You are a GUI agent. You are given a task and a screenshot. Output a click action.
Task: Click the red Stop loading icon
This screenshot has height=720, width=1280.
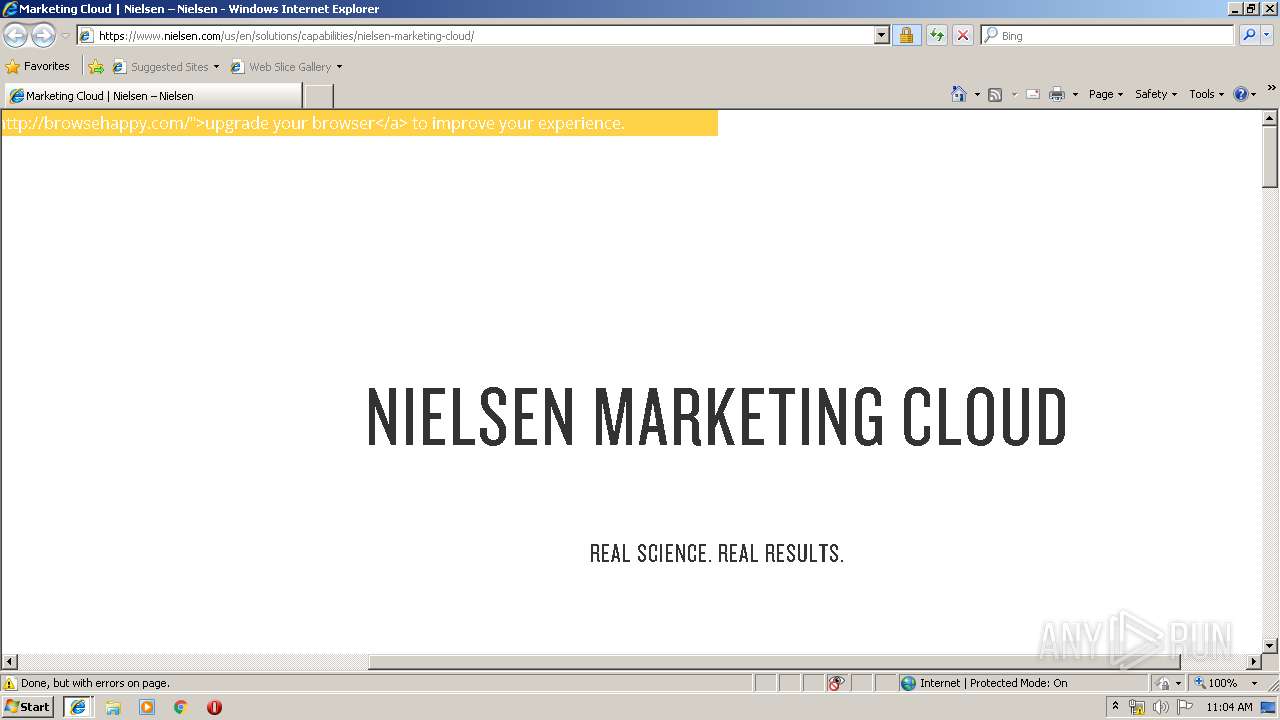coord(962,36)
